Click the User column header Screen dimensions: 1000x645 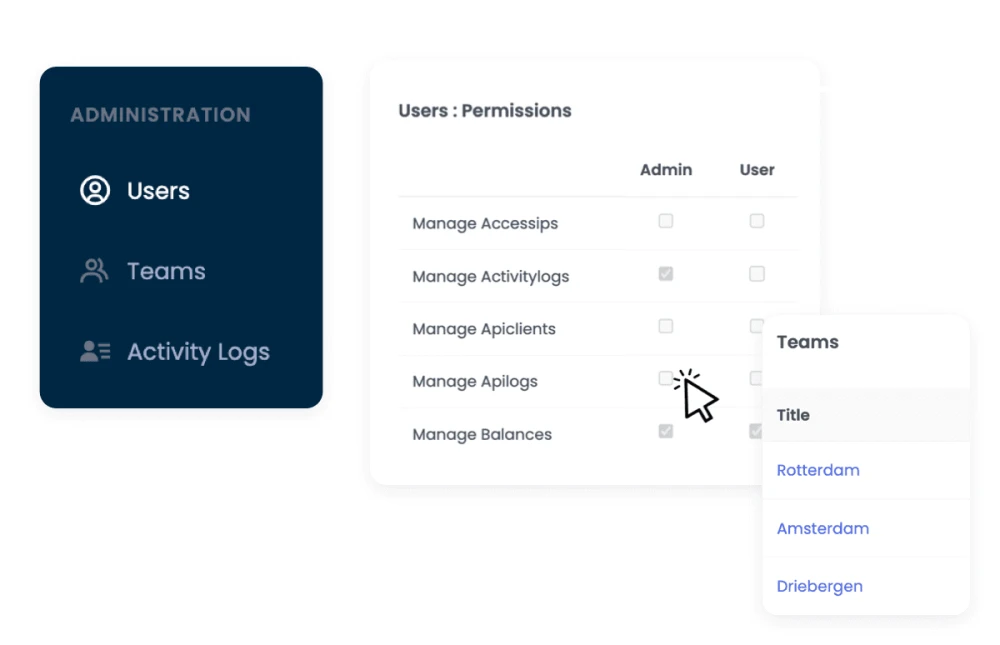[x=757, y=170]
